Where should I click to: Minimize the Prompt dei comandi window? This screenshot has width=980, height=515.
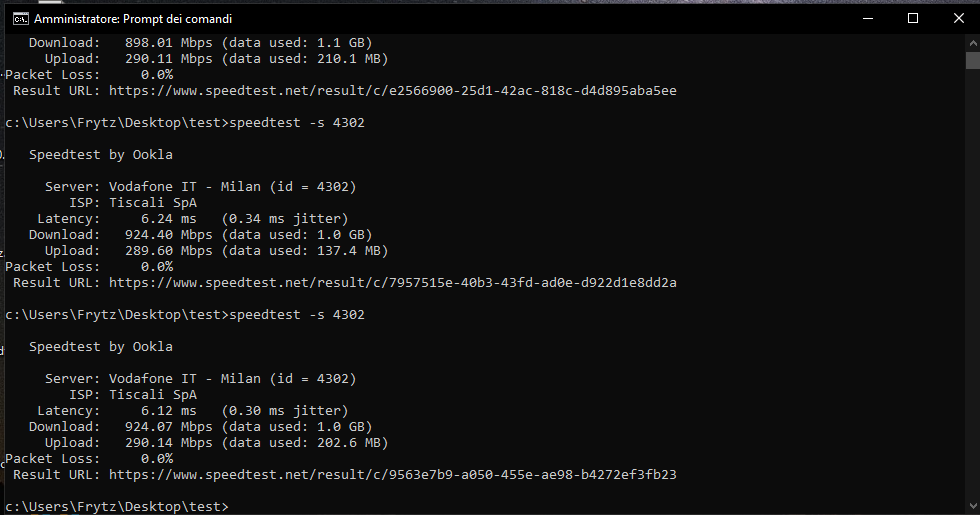868,19
